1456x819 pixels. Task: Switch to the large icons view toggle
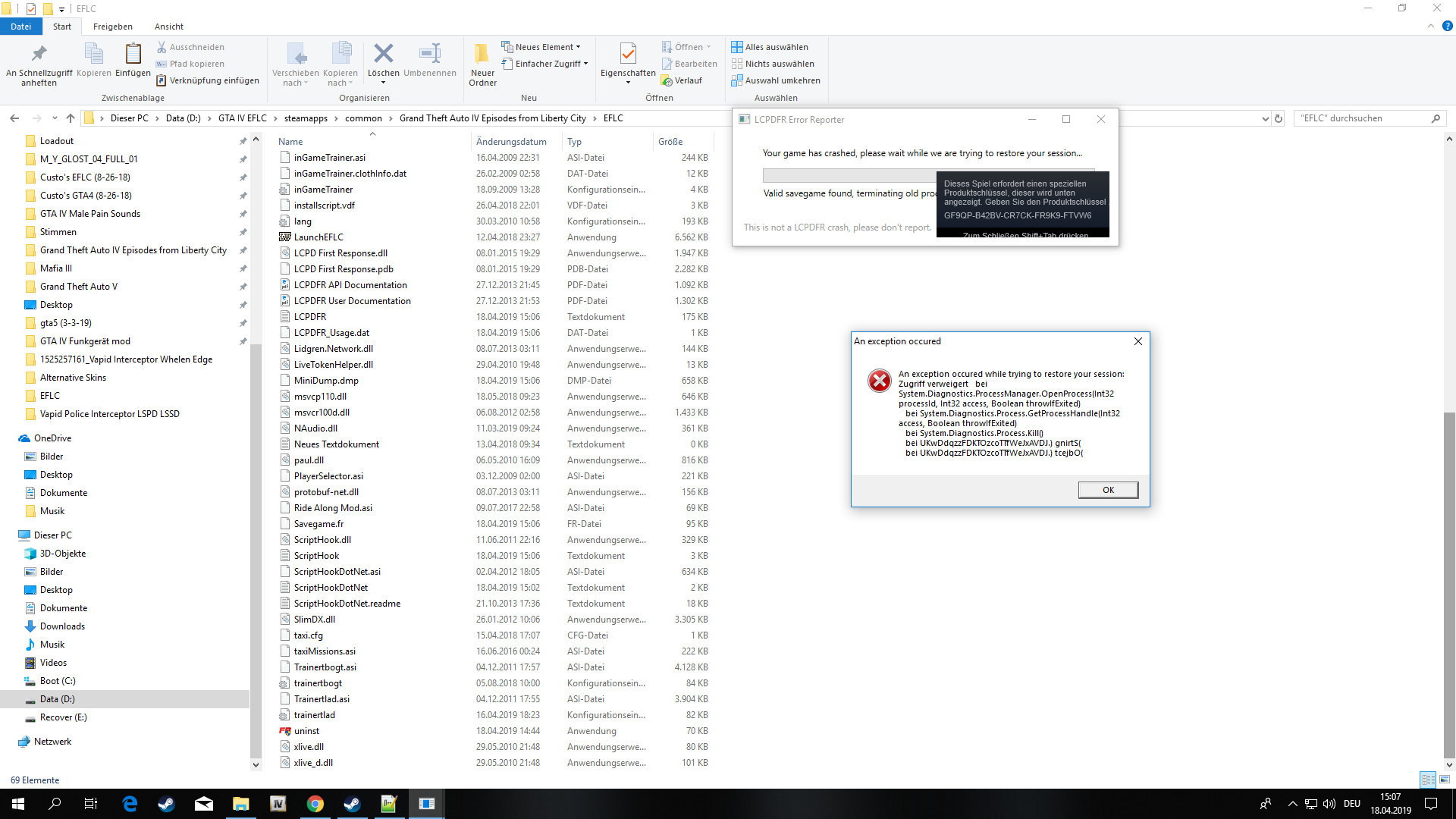(x=1445, y=780)
